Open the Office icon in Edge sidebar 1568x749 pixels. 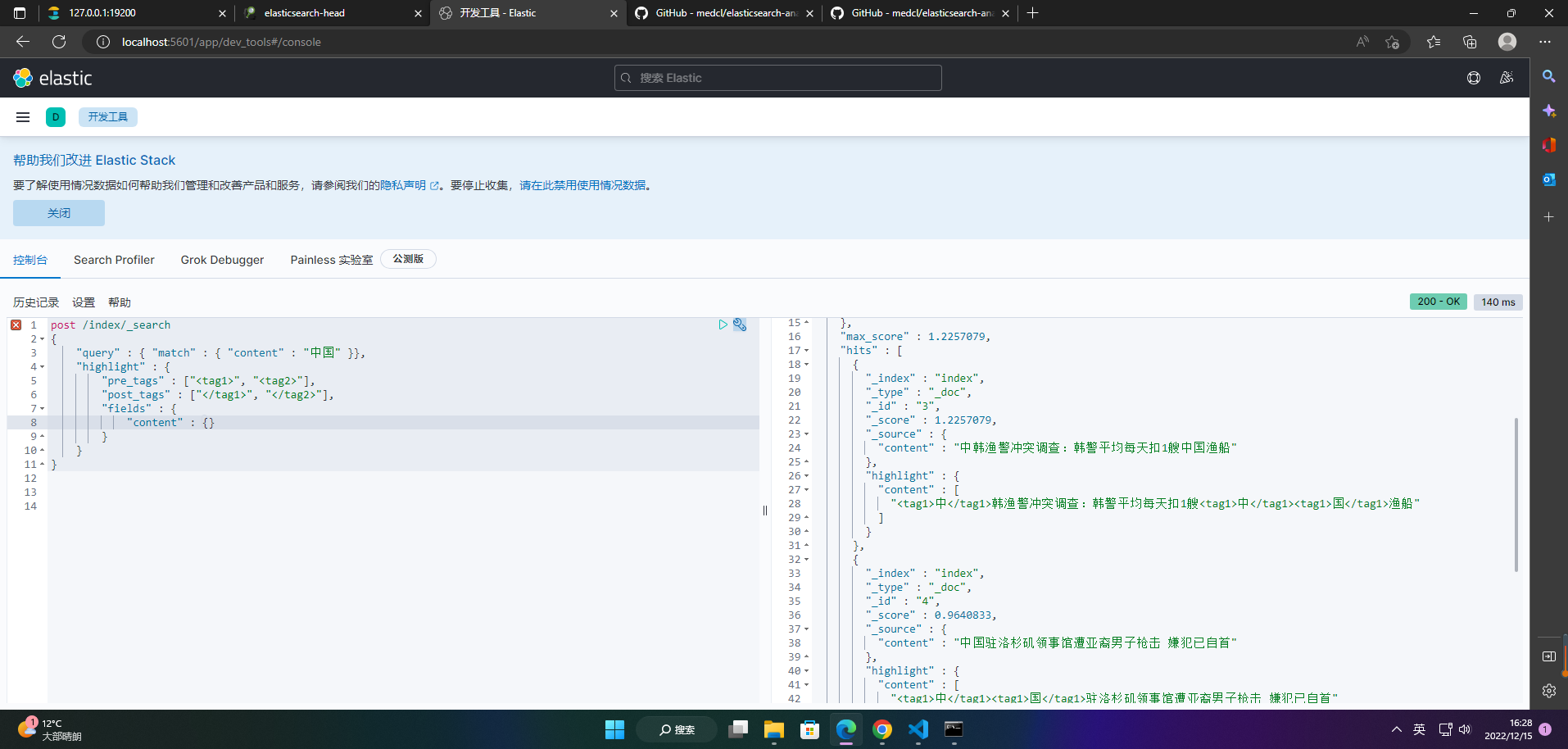1549,145
